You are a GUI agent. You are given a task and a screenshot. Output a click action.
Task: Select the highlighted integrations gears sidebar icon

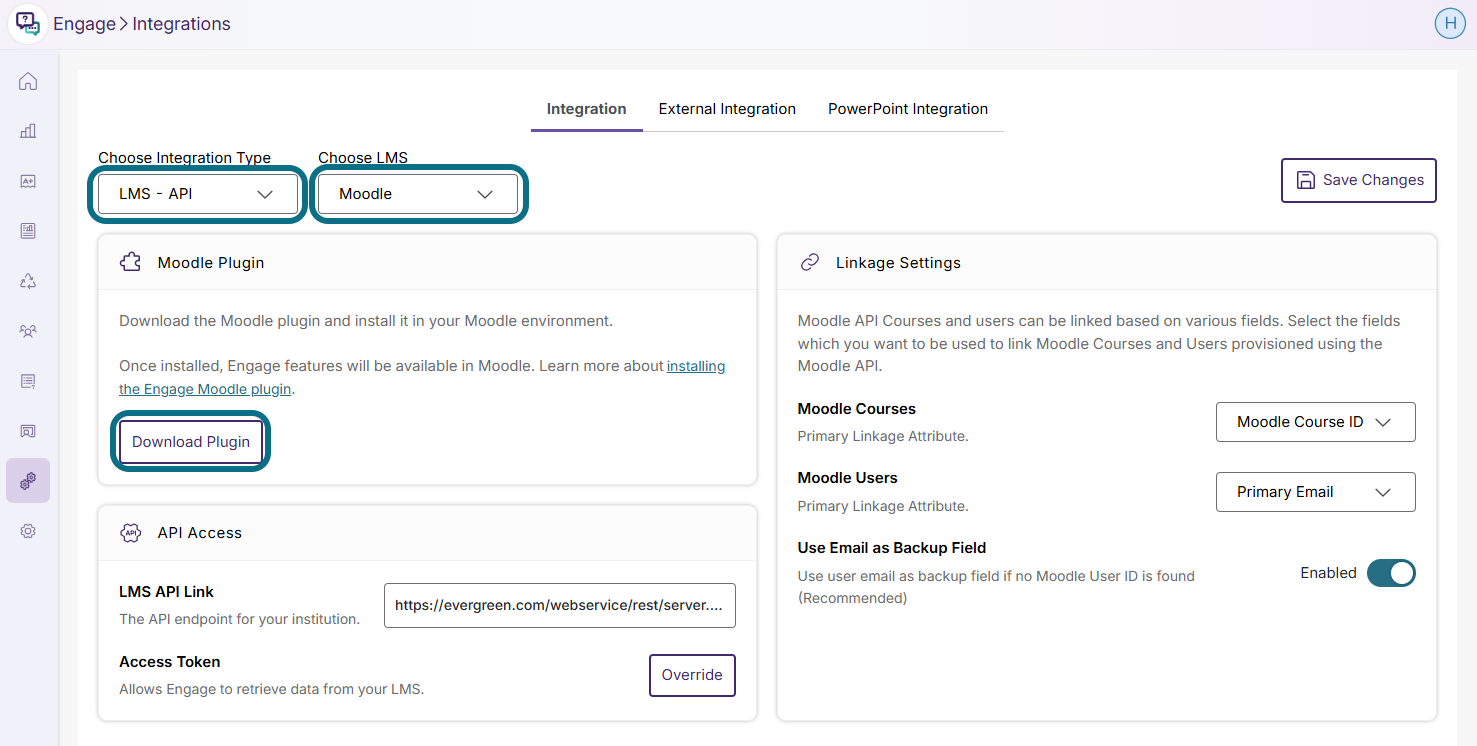(28, 481)
